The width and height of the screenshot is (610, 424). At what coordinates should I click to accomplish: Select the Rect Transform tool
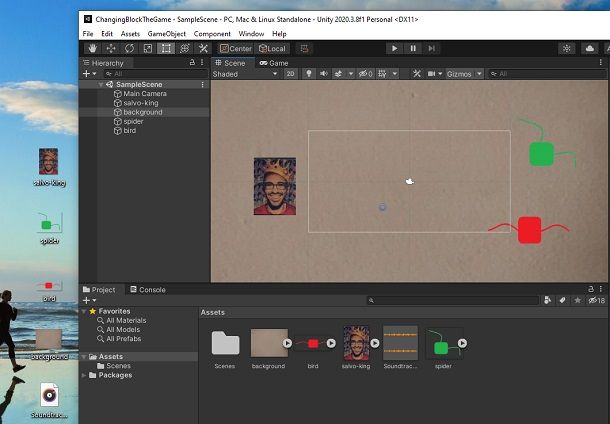tap(166, 49)
